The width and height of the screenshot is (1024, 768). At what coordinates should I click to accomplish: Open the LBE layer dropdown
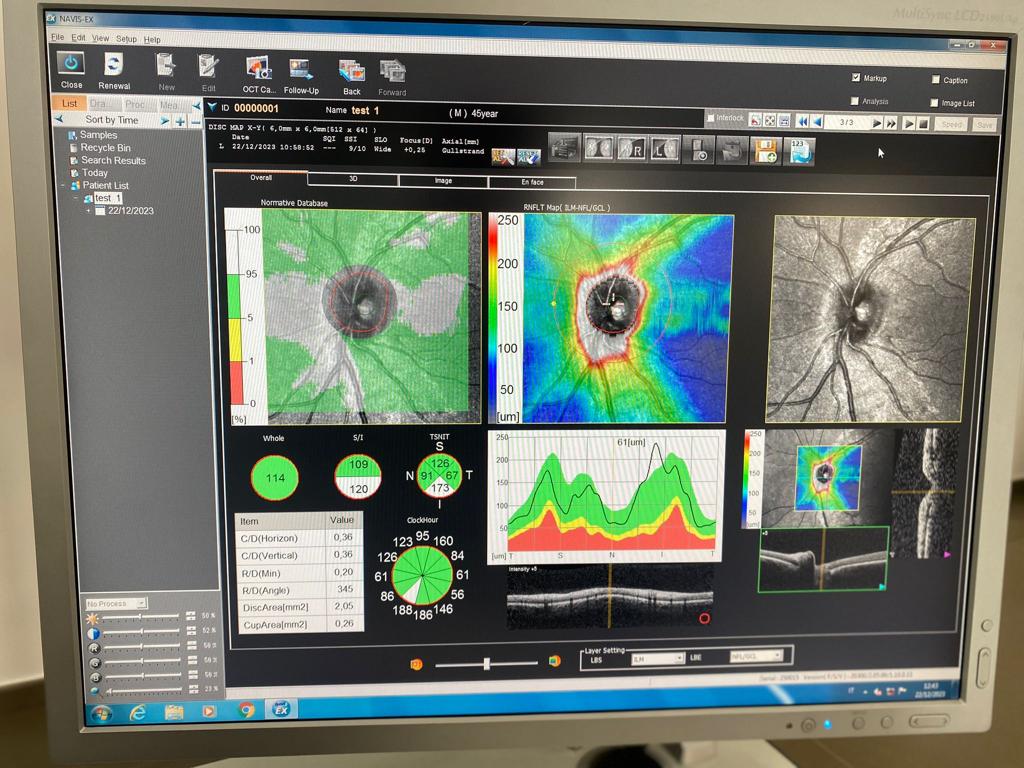756,656
